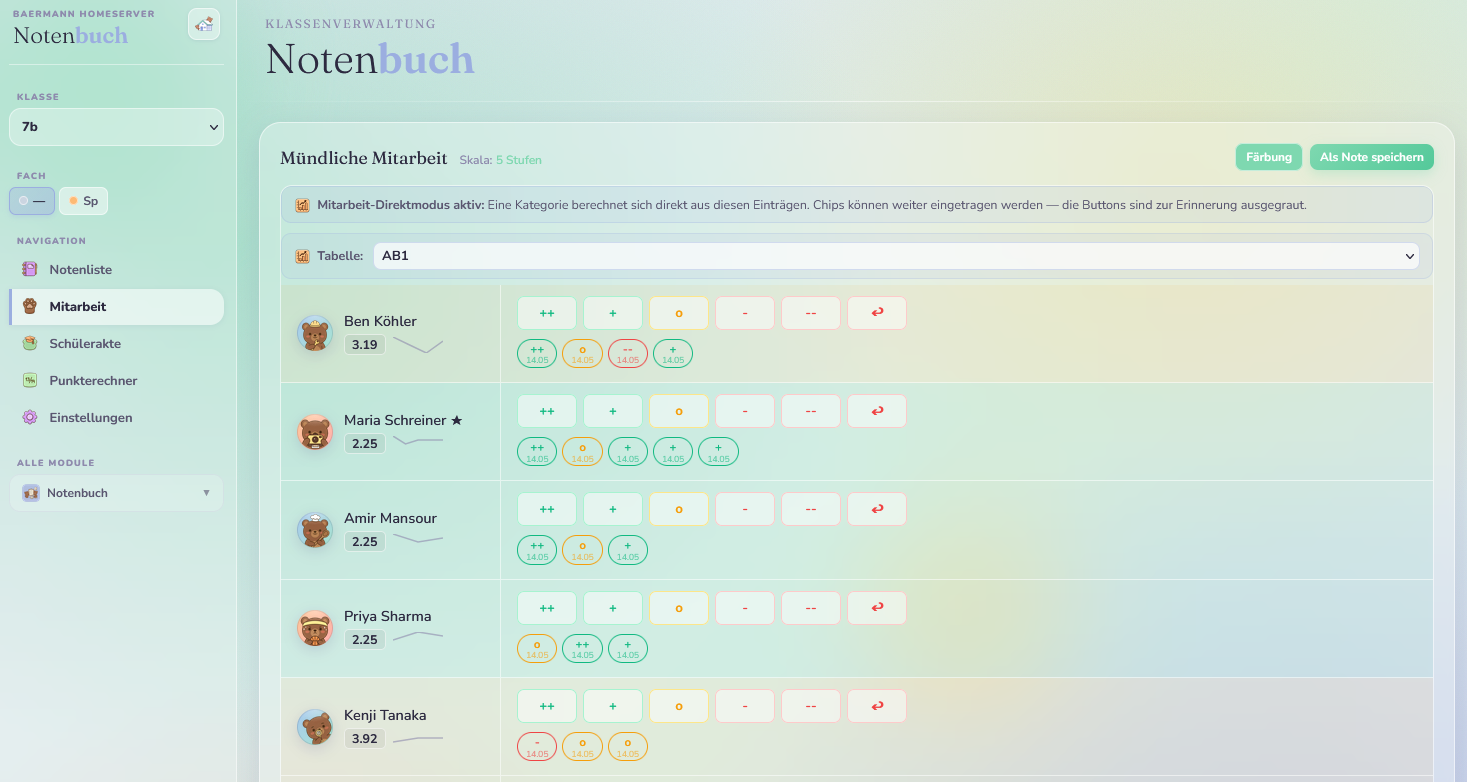This screenshot has width=1467, height=782.
Task: Give Priya Sharma a - rating
Action: click(745, 608)
